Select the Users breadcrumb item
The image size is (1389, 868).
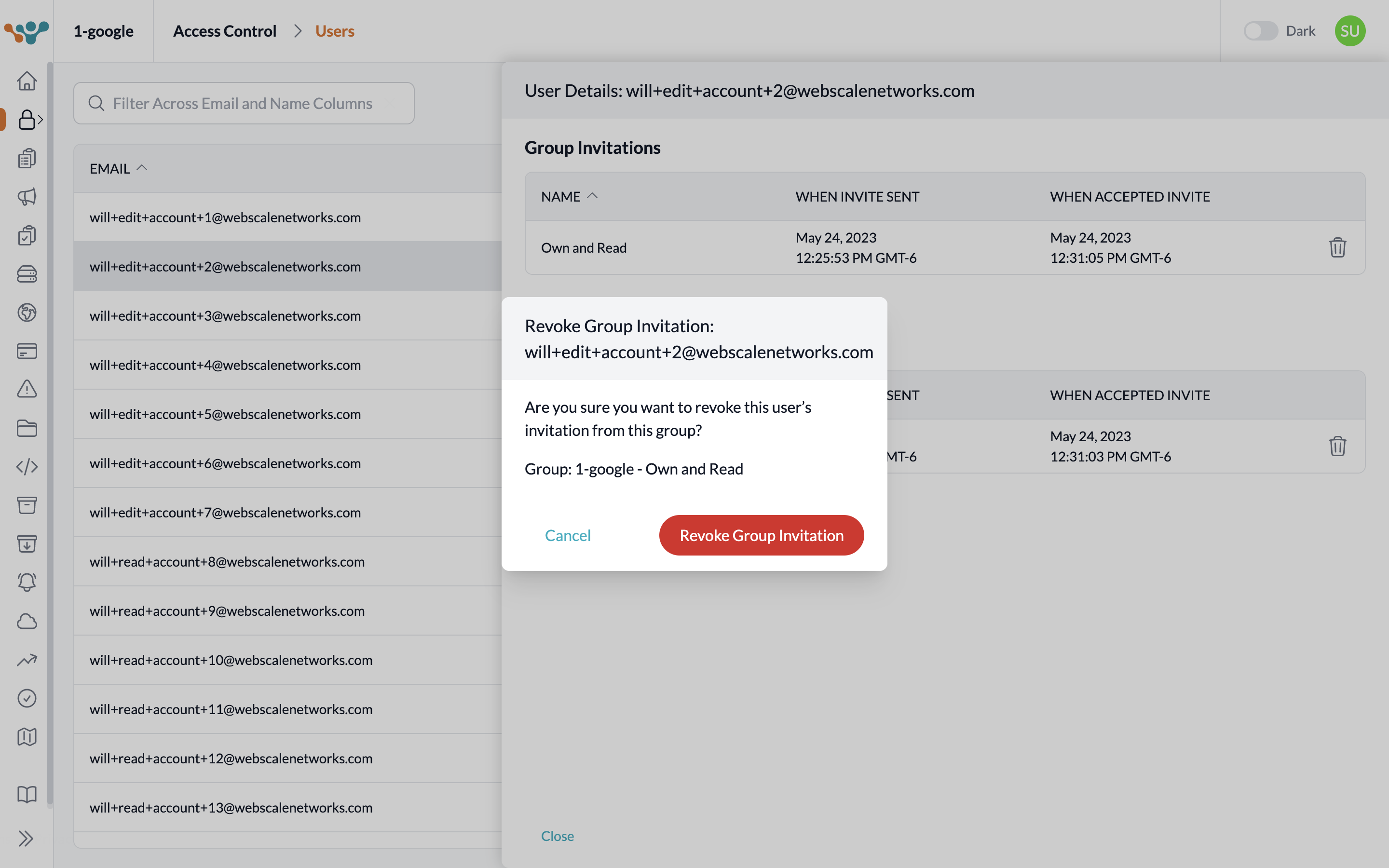click(335, 31)
